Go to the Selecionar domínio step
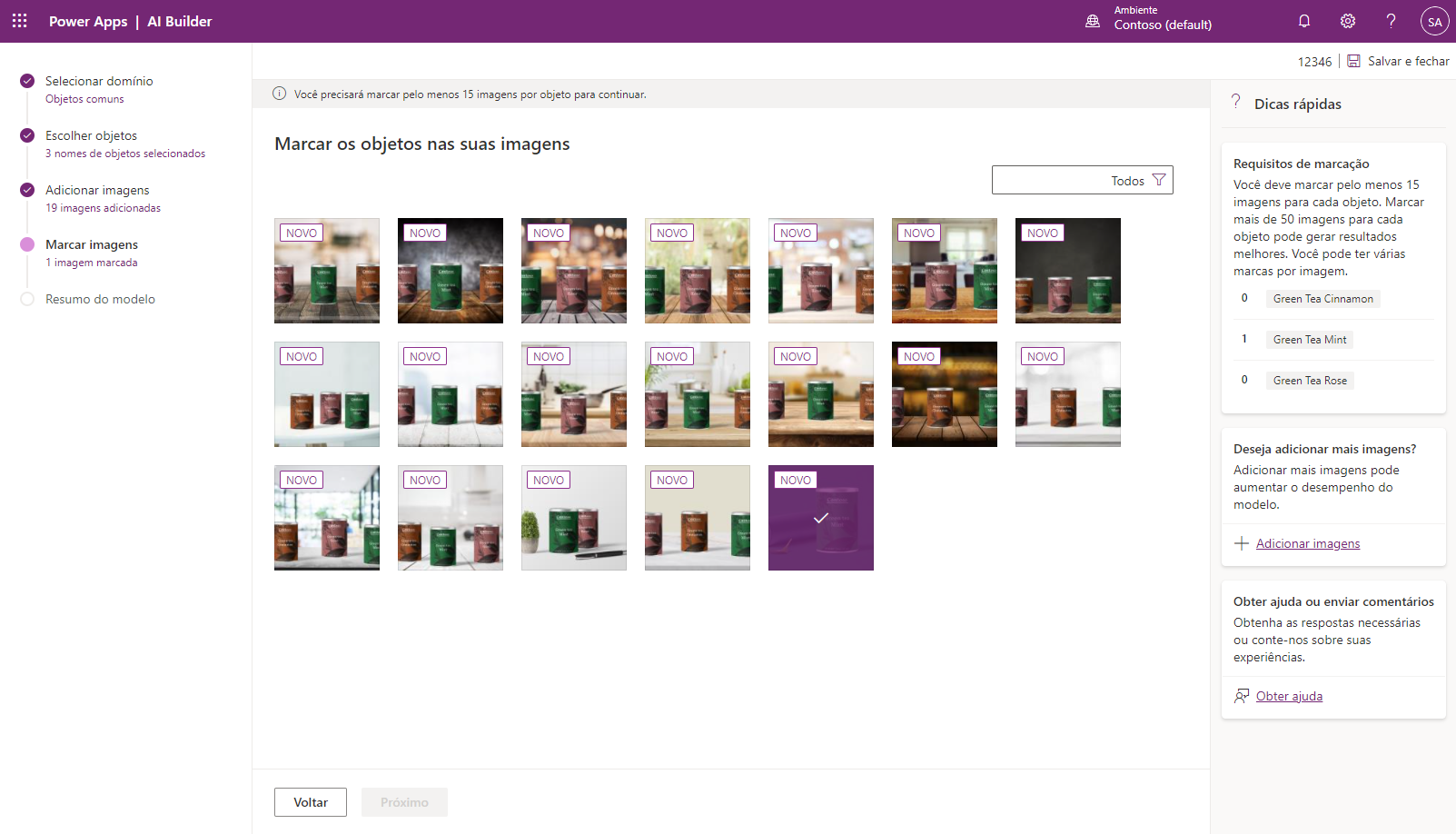This screenshot has height=834, width=1456. [99, 81]
